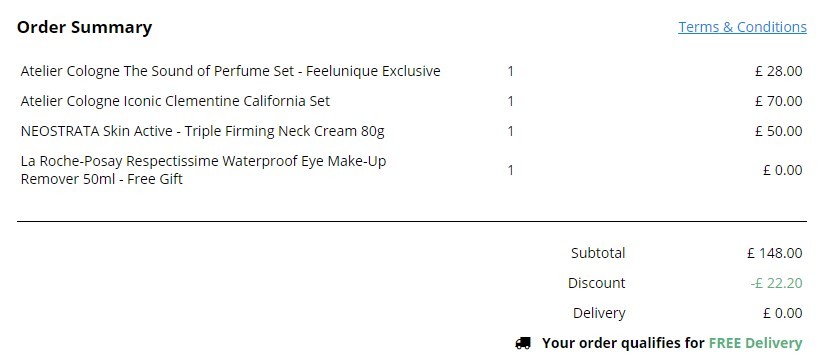Open the Terms & Conditions link
The width and height of the screenshot is (837, 363).
(x=742, y=27)
